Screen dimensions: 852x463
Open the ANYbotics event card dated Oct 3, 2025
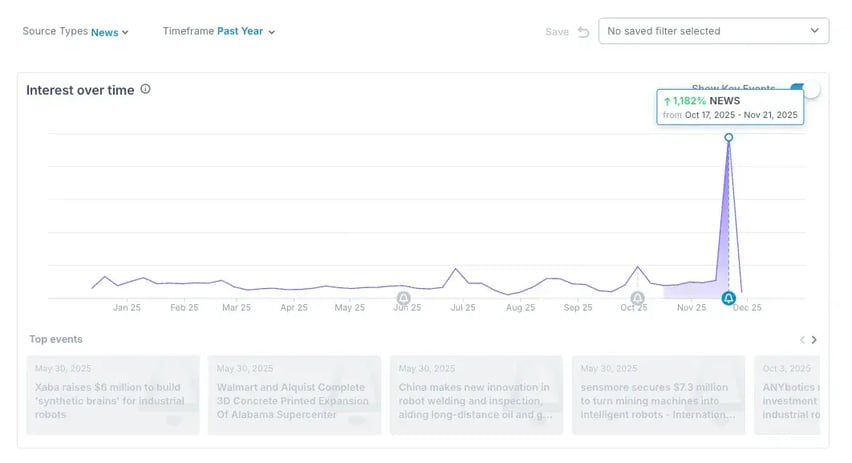[x=787, y=395]
